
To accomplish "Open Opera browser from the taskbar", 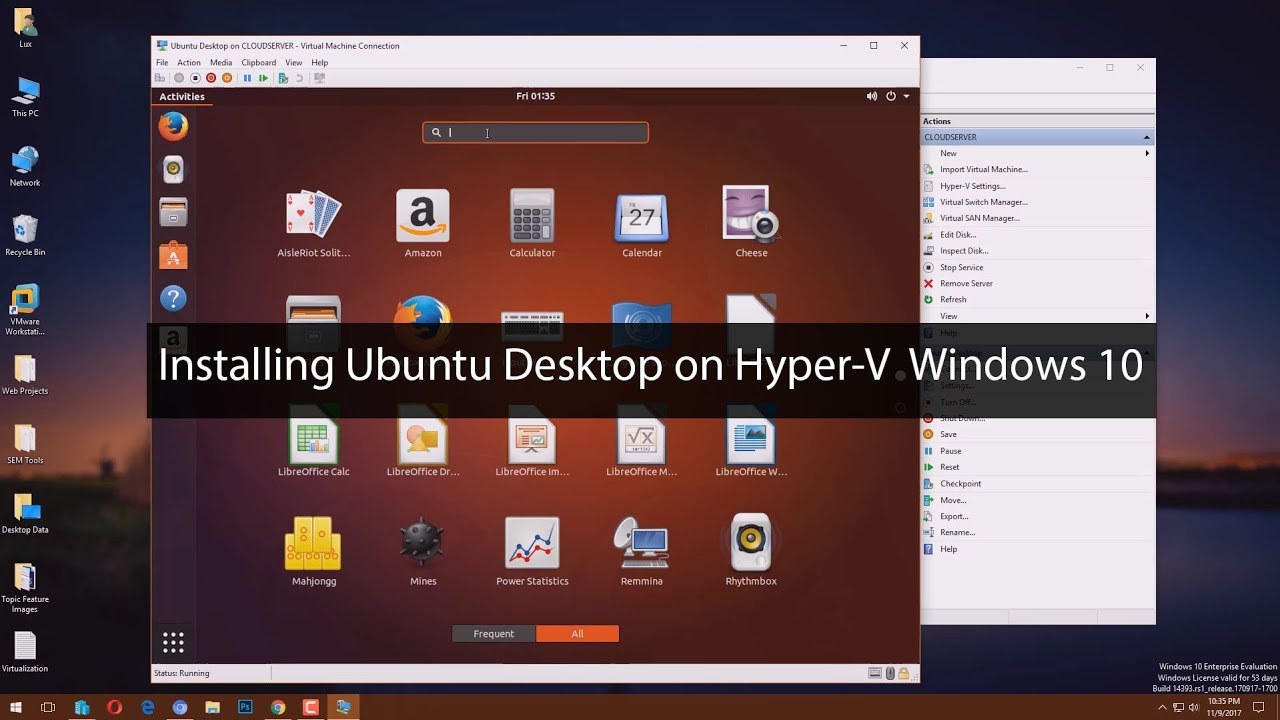I will 114,707.
